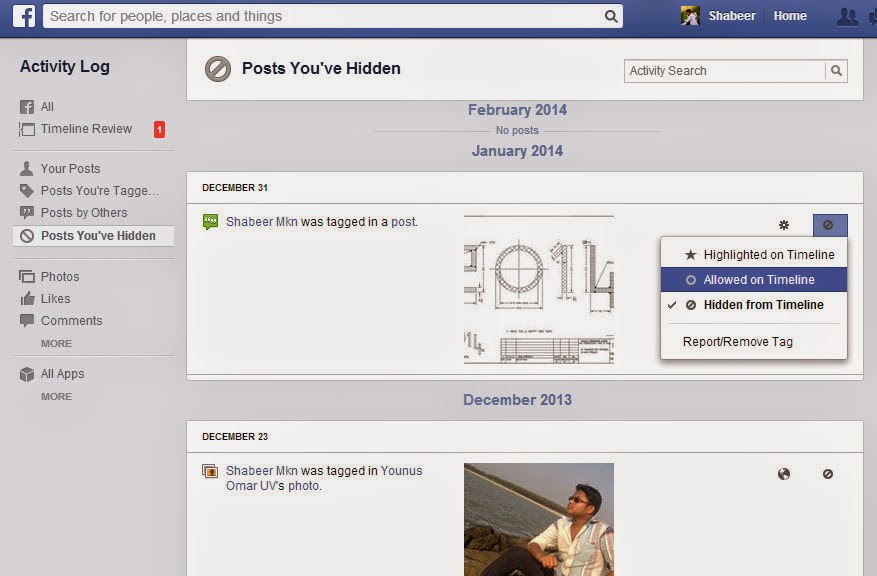Click the Posts You're Tagged tag icon
877x576 pixels.
coord(26,191)
